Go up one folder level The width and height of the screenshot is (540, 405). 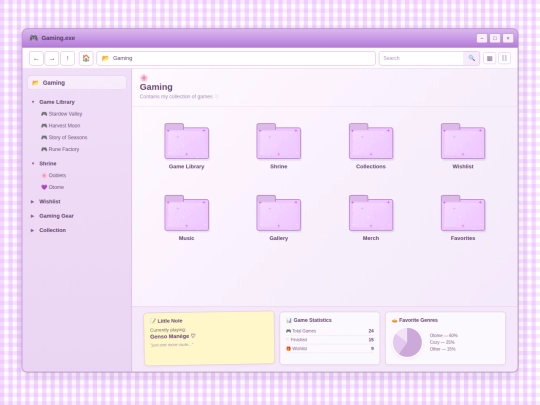68,58
